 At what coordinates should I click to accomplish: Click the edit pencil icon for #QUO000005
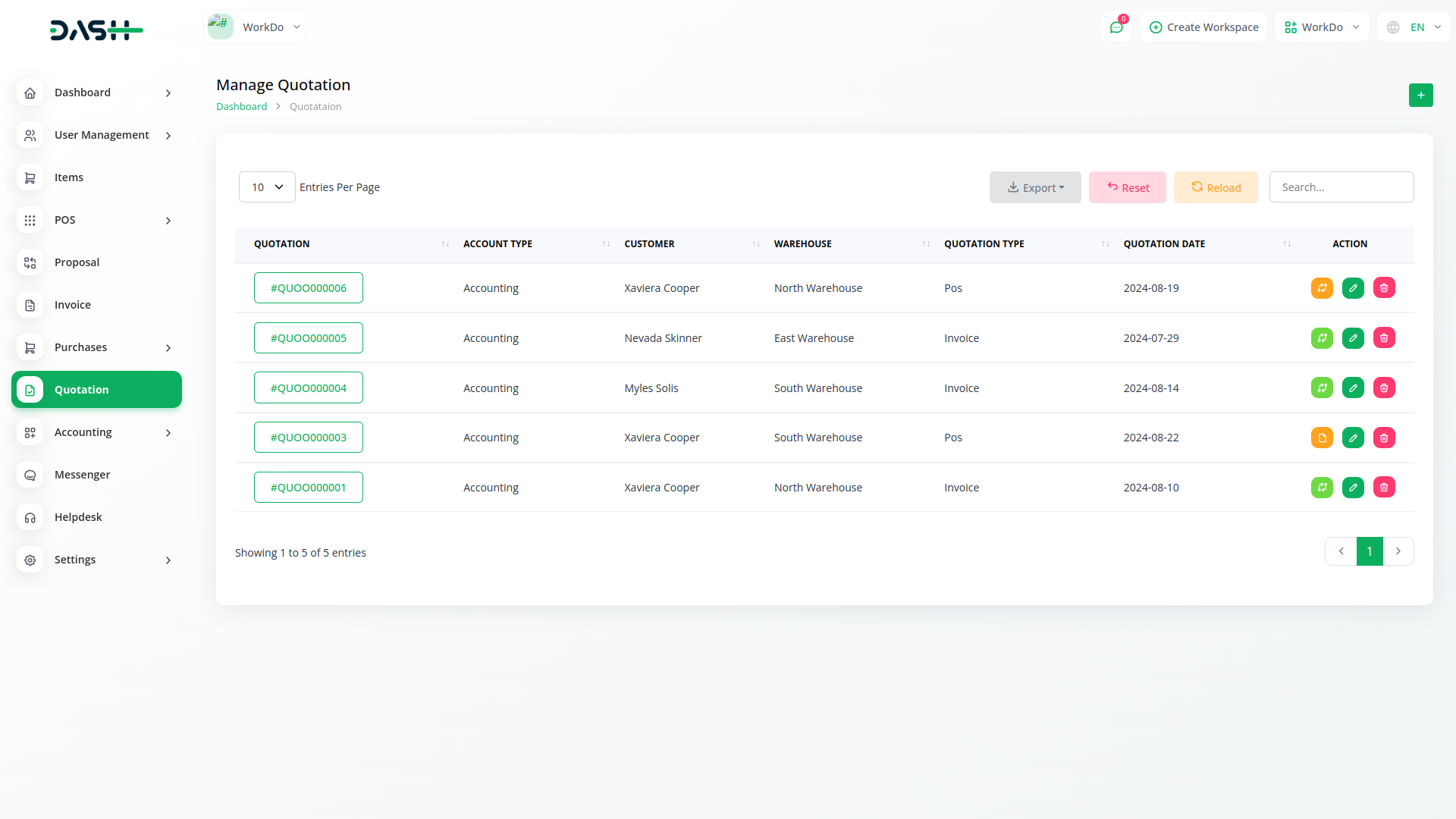click(x=1353, y=338)
